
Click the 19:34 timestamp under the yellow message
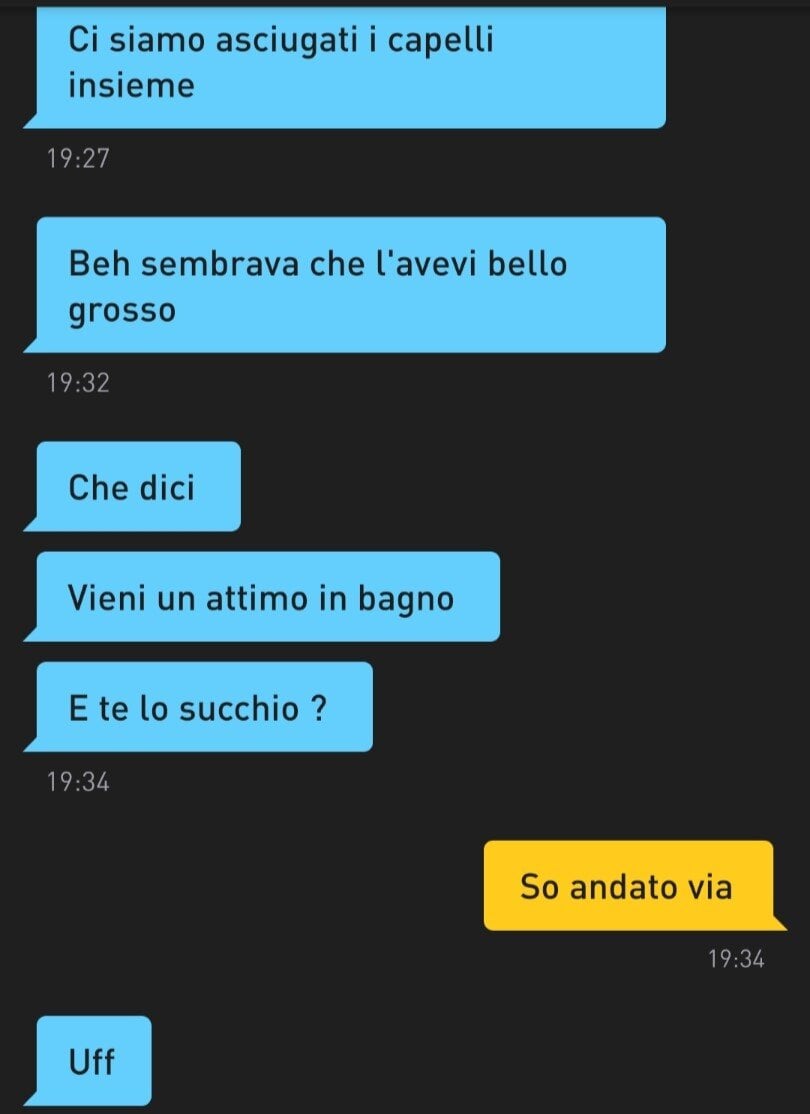tap(736, 959)
